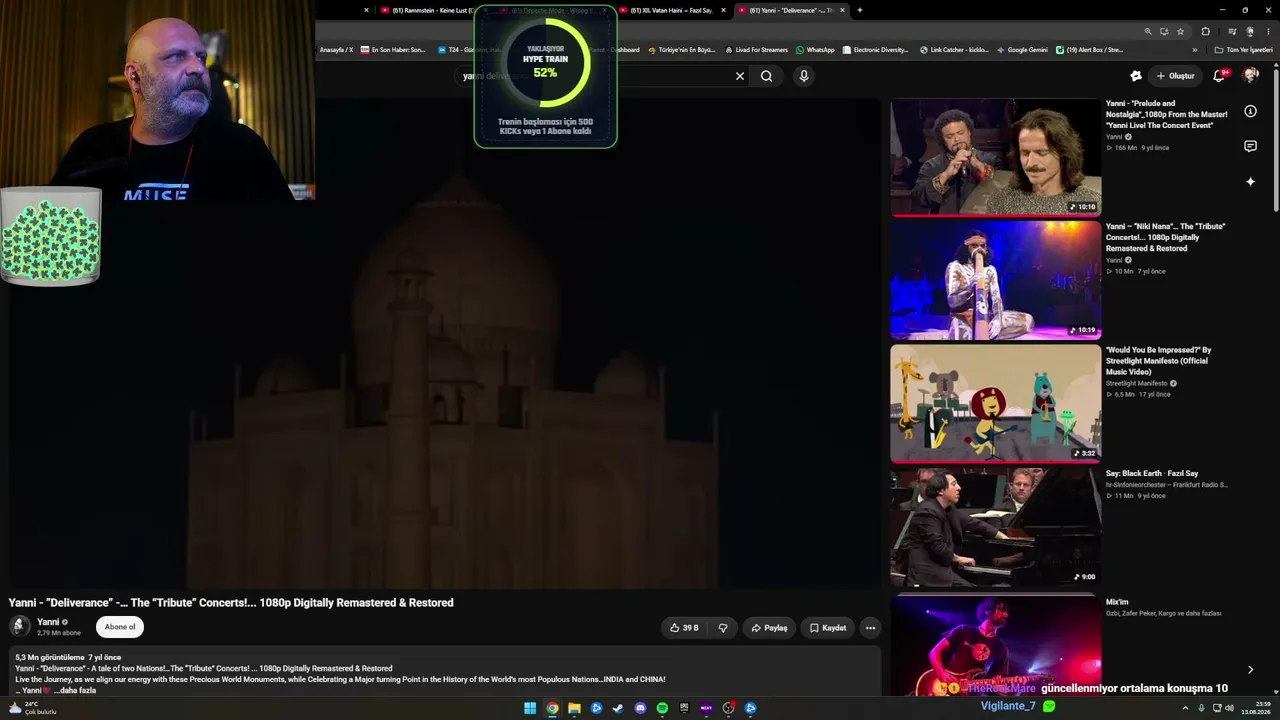
Task: Open the Yanni channel name link
Action: point(48,622)
